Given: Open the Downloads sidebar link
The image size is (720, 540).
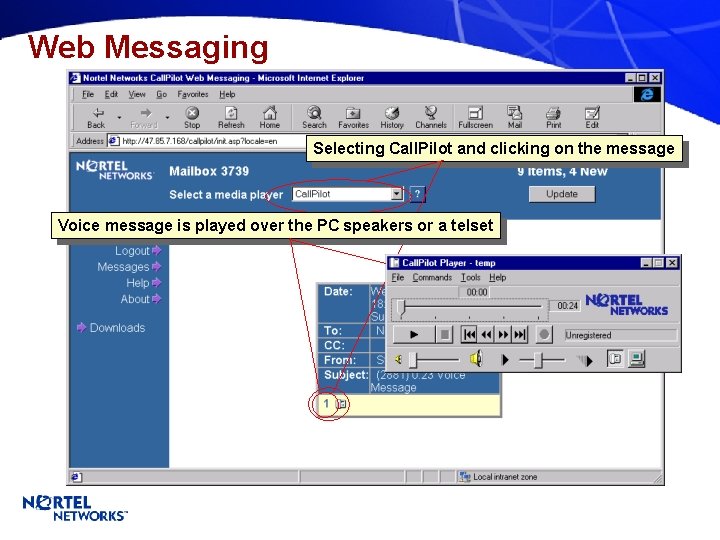Looking at the screenshot, I should [111, 328].
